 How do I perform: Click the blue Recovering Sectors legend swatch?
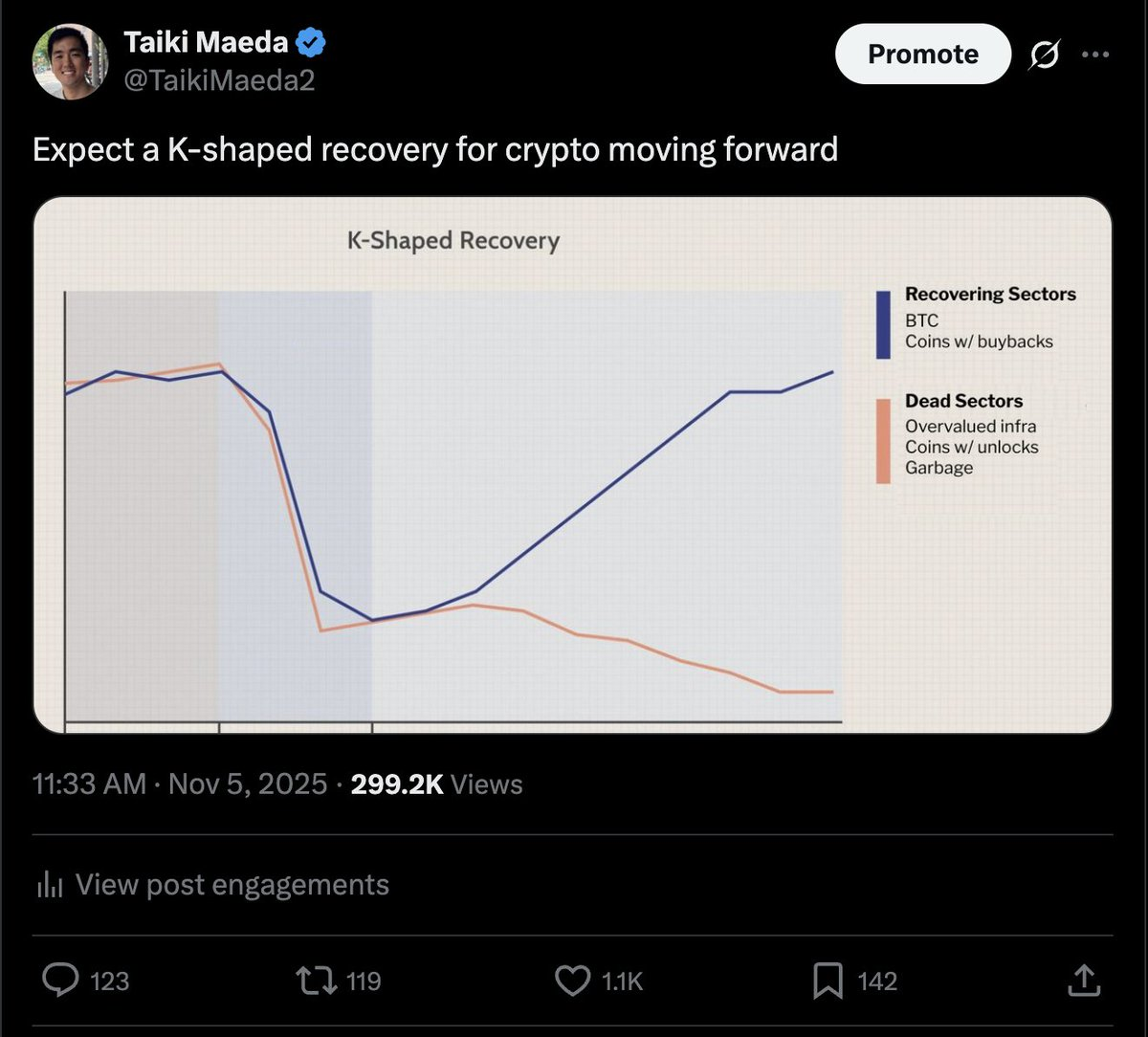coord(883,324)
